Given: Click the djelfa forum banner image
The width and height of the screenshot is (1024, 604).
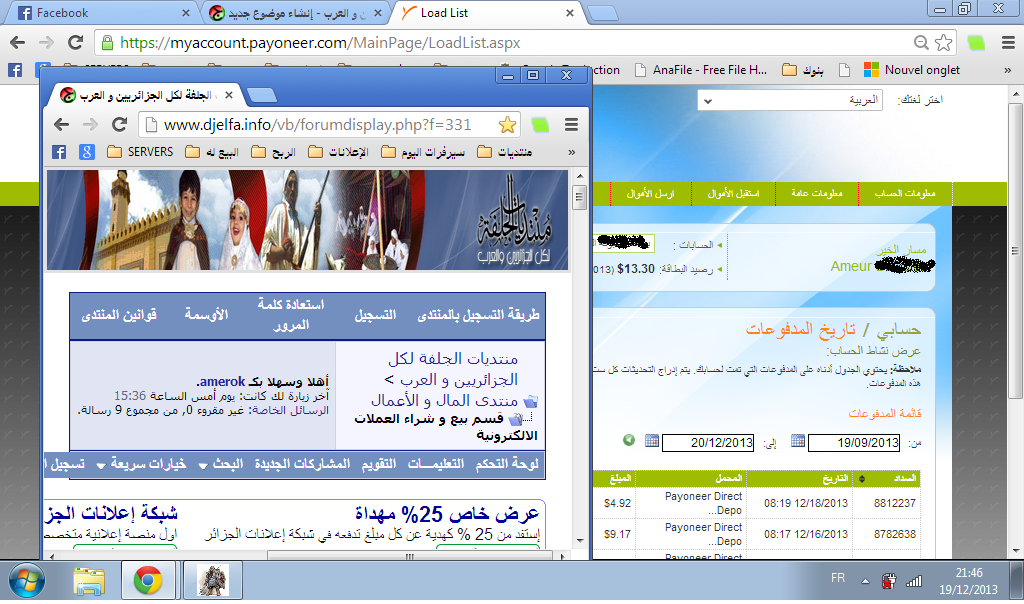Looking at the screenshot, I should 308,220.
